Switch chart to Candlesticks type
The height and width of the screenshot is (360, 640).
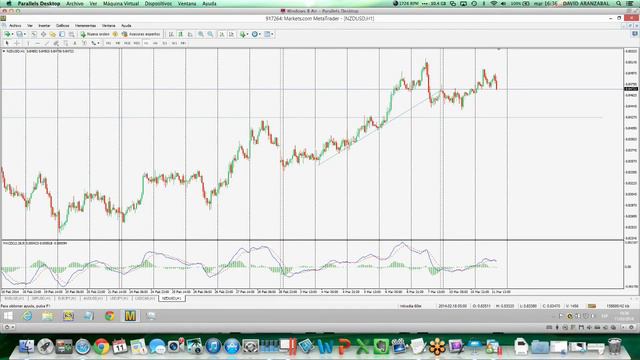tap(180, 34)
